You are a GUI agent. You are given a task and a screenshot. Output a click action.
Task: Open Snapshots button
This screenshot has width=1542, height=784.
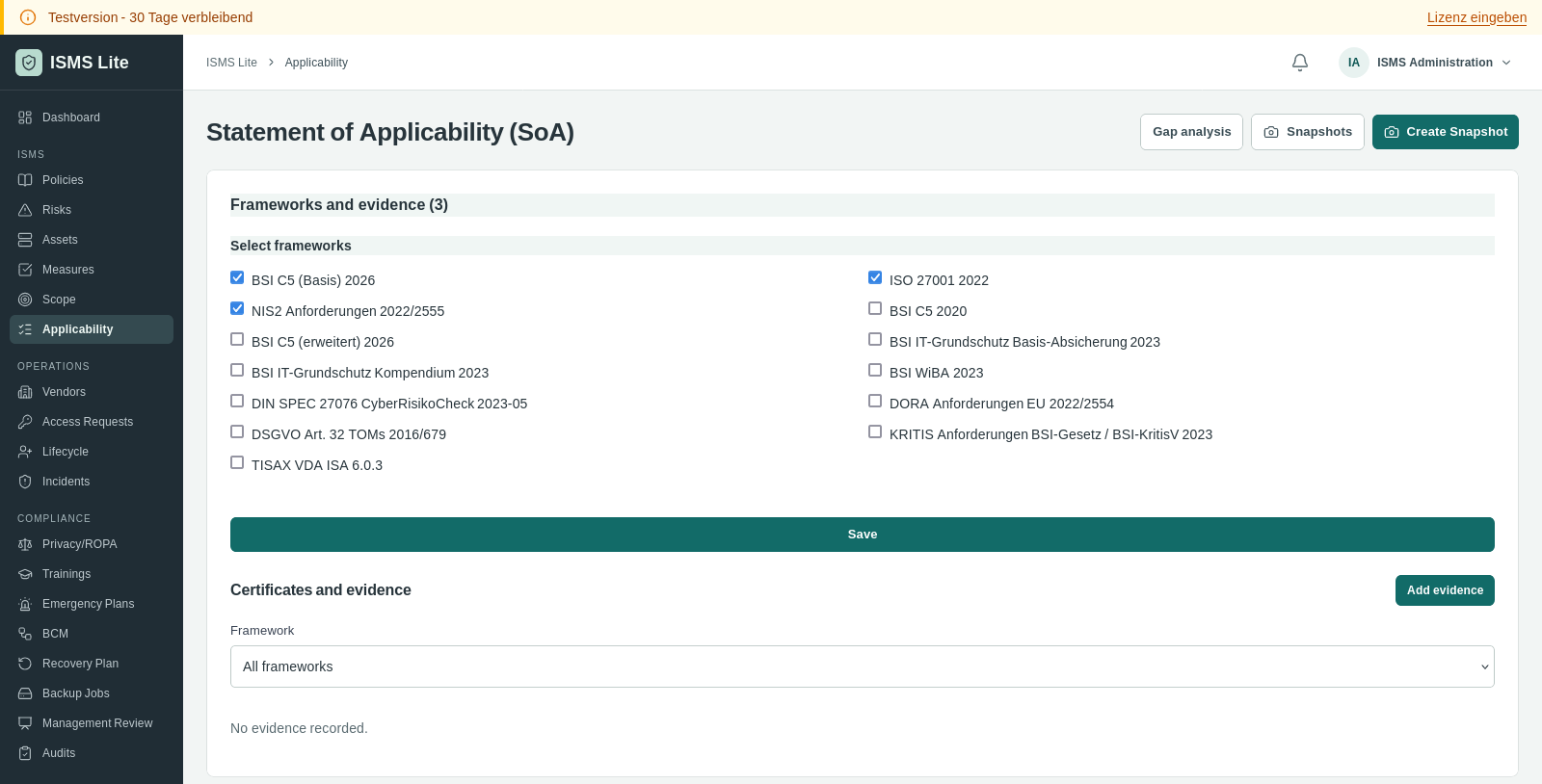click(1308, 132)
